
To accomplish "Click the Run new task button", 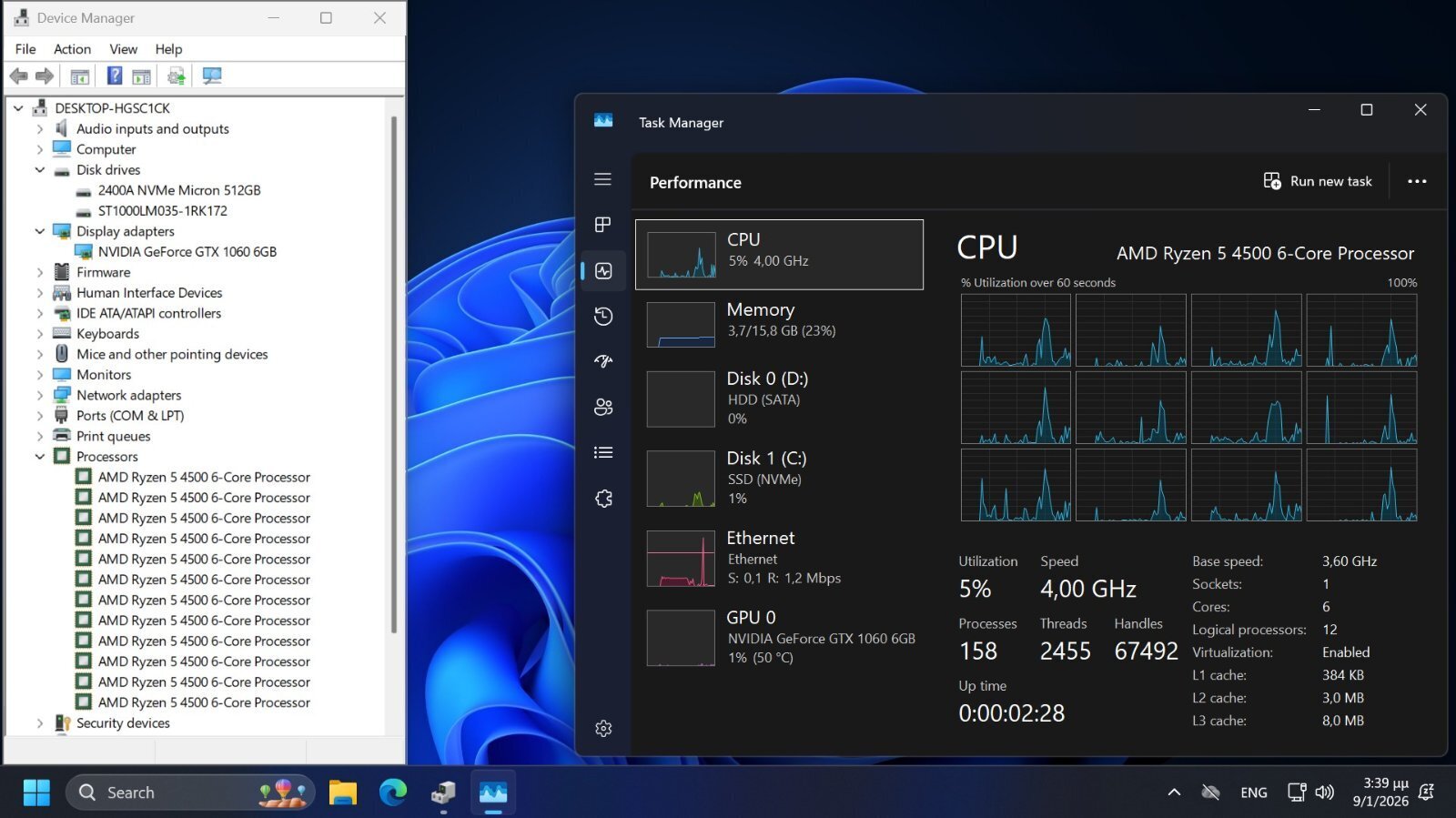I will [x=1318, y=181].
